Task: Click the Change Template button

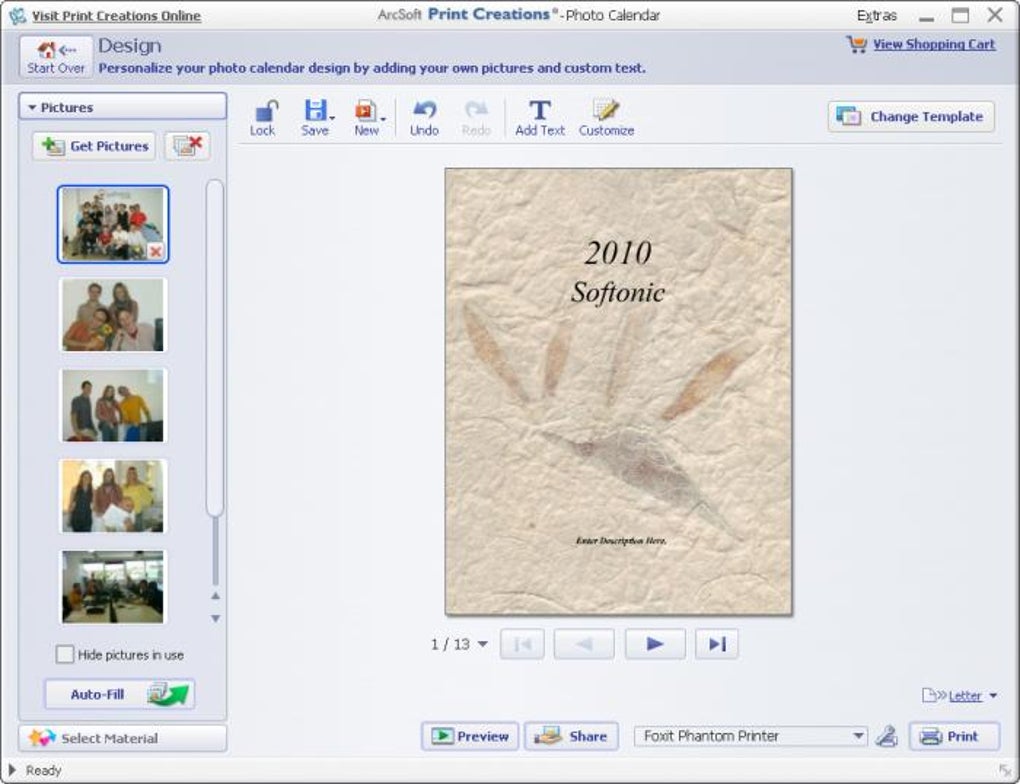Action: pyautogui.click(x=911, y=116)
